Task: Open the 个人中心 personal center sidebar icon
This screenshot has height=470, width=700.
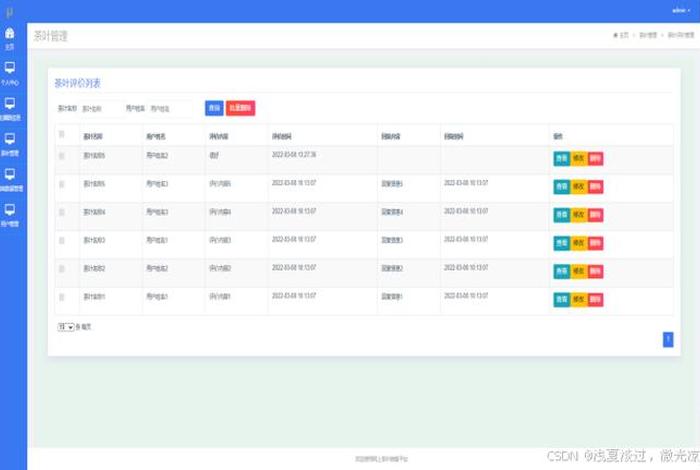Action: 9,68
